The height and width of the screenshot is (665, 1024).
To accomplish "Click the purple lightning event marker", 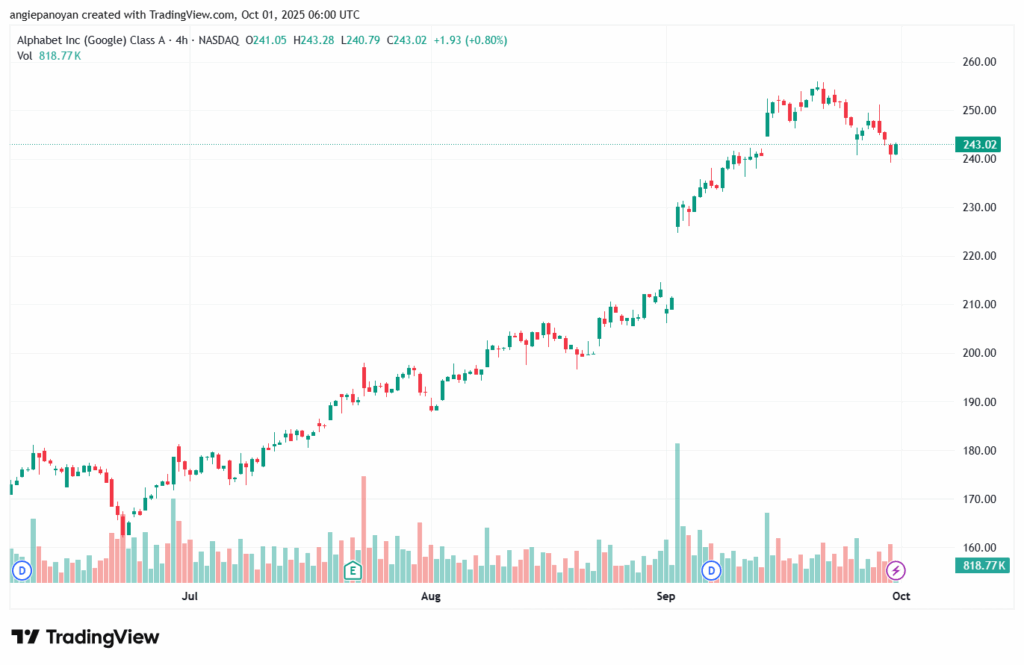I will (896, 571).
